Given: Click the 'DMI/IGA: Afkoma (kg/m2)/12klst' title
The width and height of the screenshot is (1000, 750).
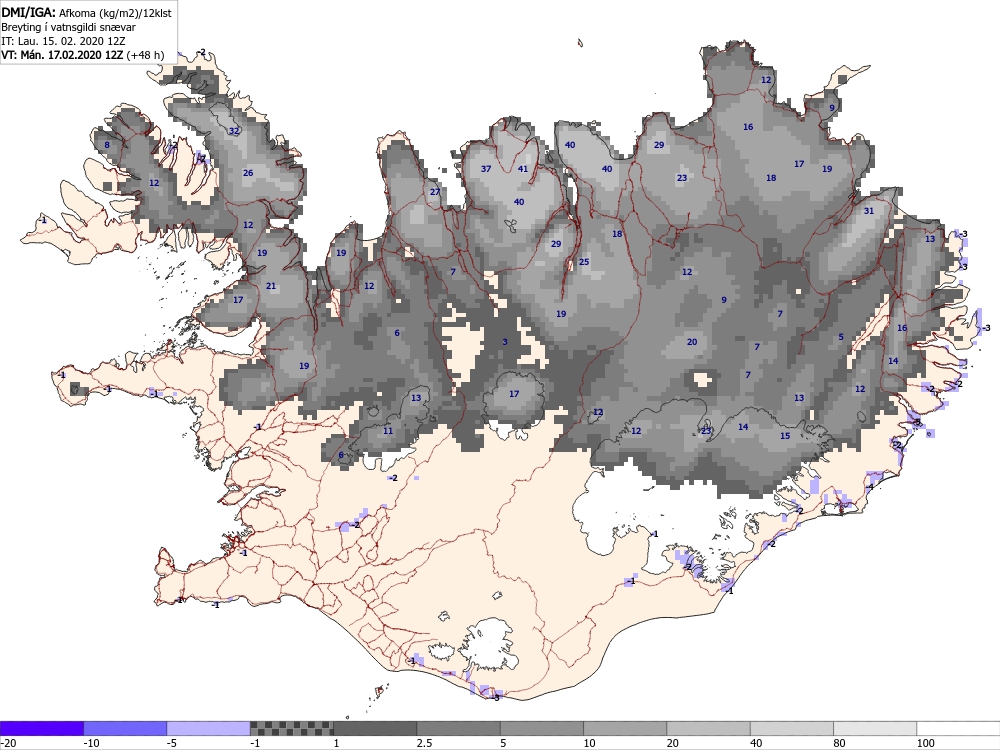Looking at the screenshot, I should click(86, 12).
